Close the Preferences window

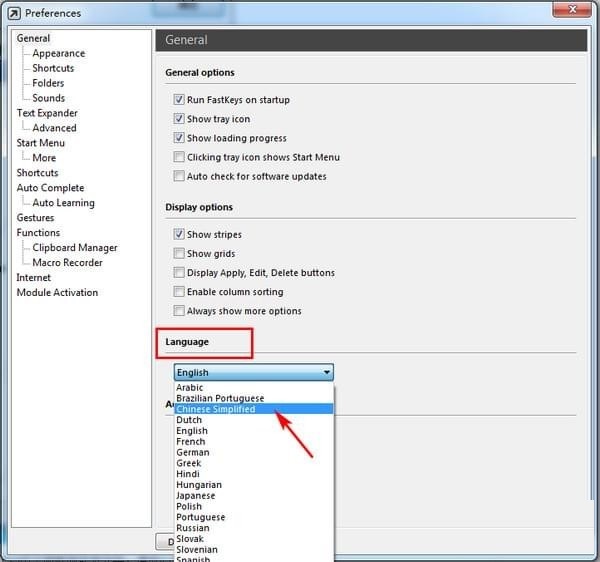[x=572, y=10]
